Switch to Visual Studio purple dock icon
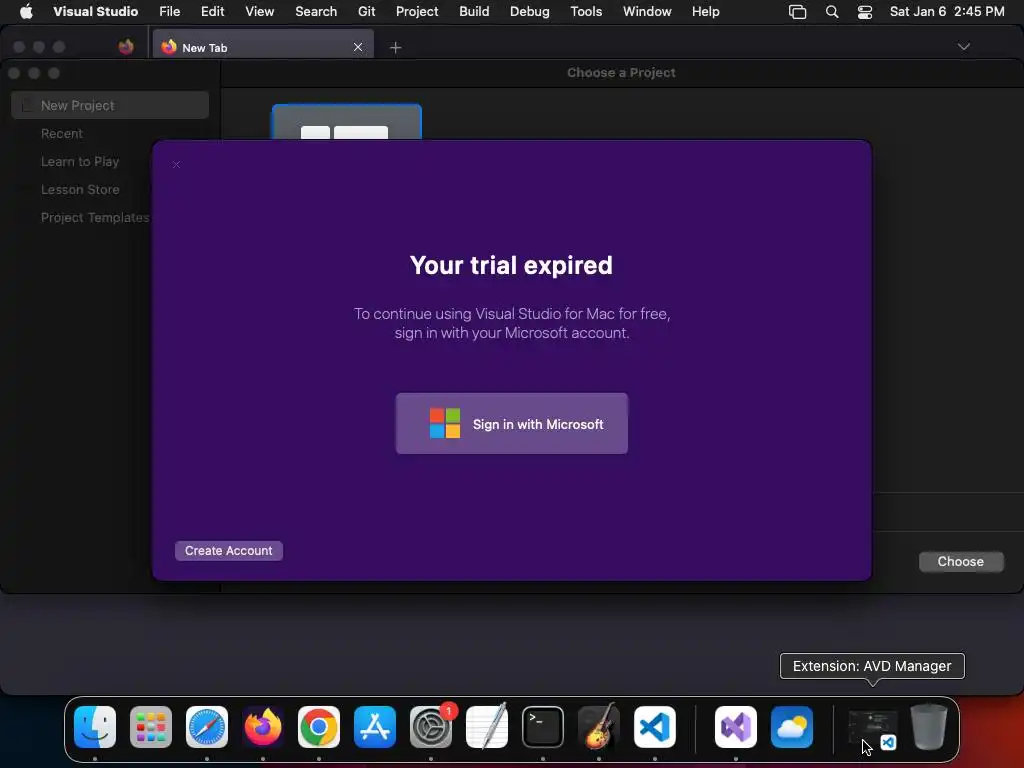Viewport: 1024px width, 768px height. coord(736,726)
